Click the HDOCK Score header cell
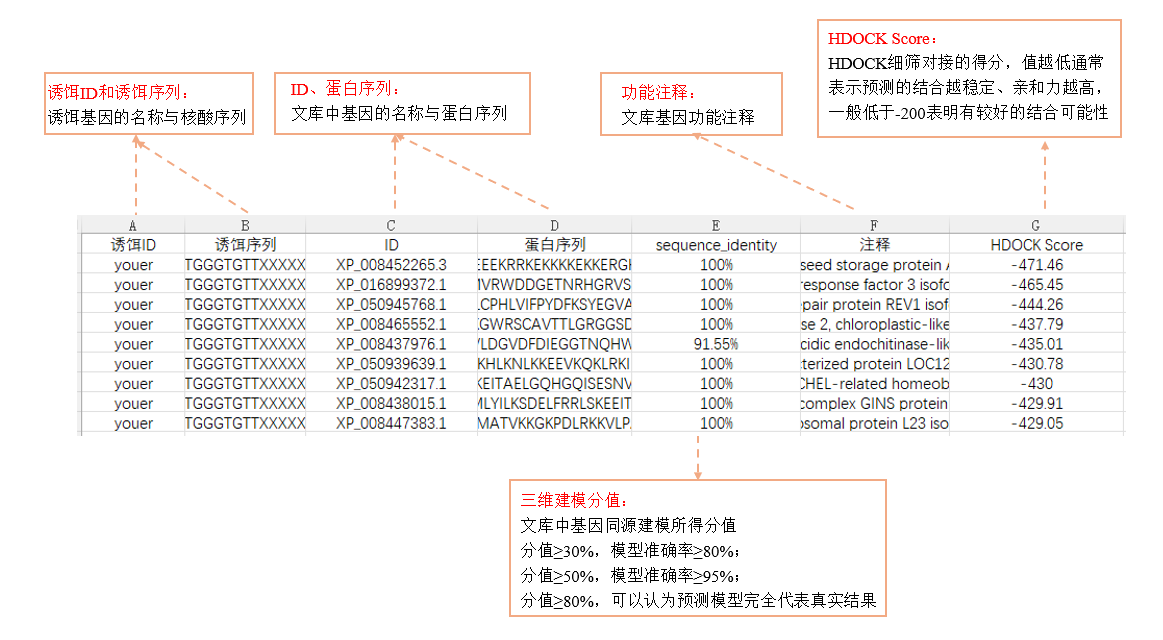The width and height of the screenshot is (1163, 640). 1036,244
